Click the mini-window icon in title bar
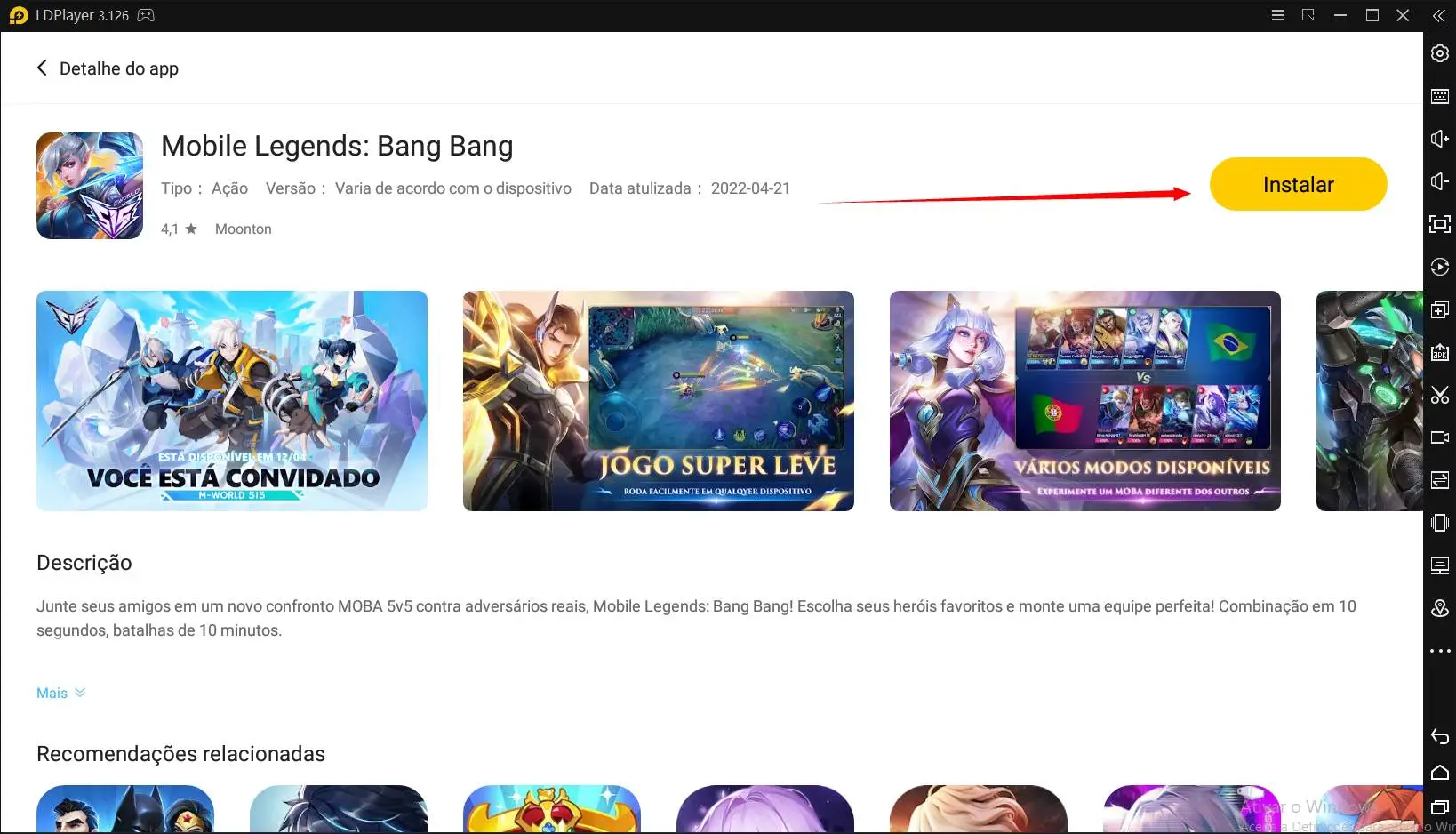Viewport: 1456px width, 834px height. 1308,15
